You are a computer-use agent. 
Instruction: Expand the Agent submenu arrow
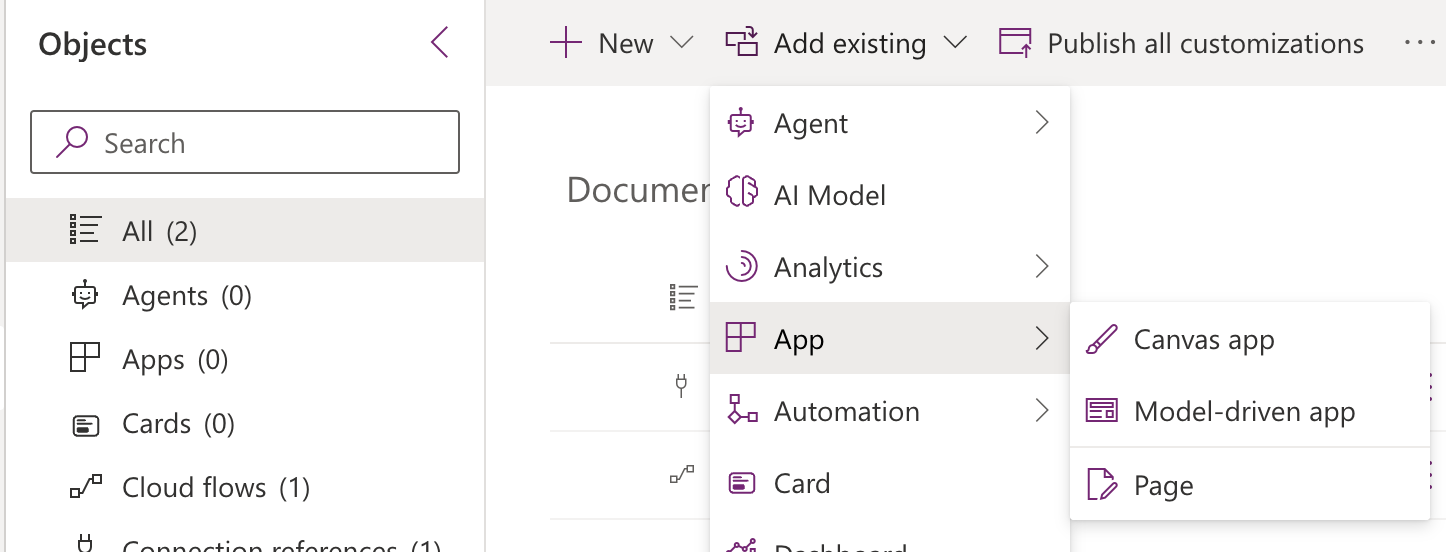click(1042, 123)
